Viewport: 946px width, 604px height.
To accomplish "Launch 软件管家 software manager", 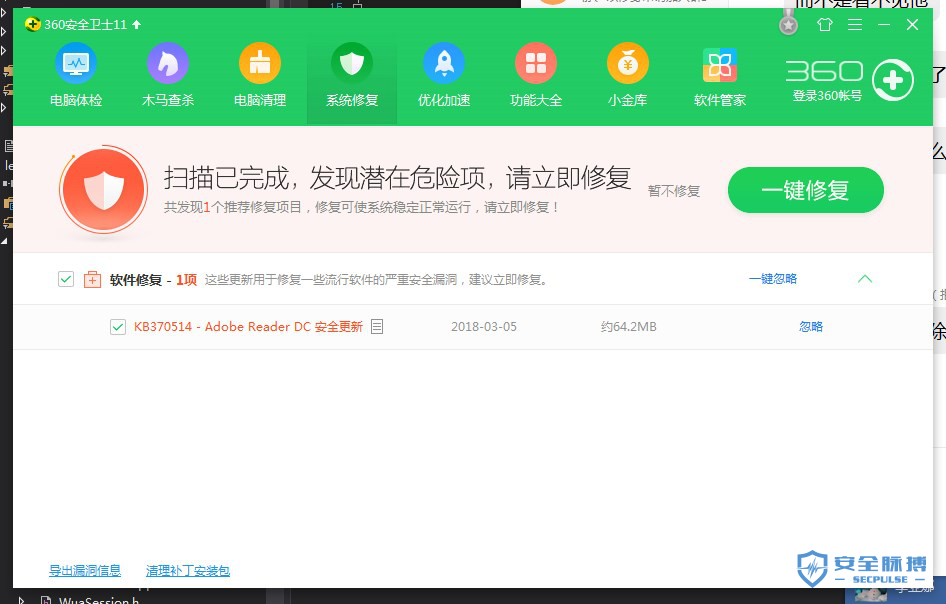I will 719,74.
